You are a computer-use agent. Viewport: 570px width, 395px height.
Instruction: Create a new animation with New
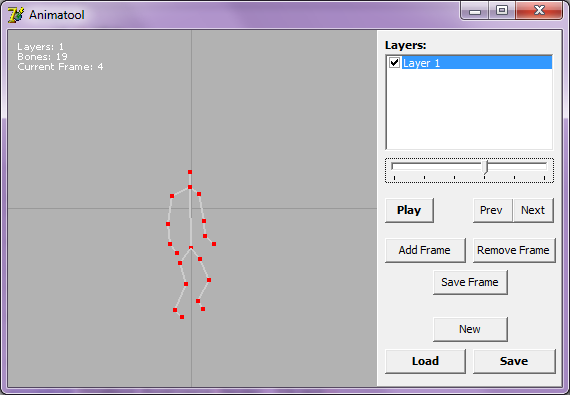tap(470, 329)
